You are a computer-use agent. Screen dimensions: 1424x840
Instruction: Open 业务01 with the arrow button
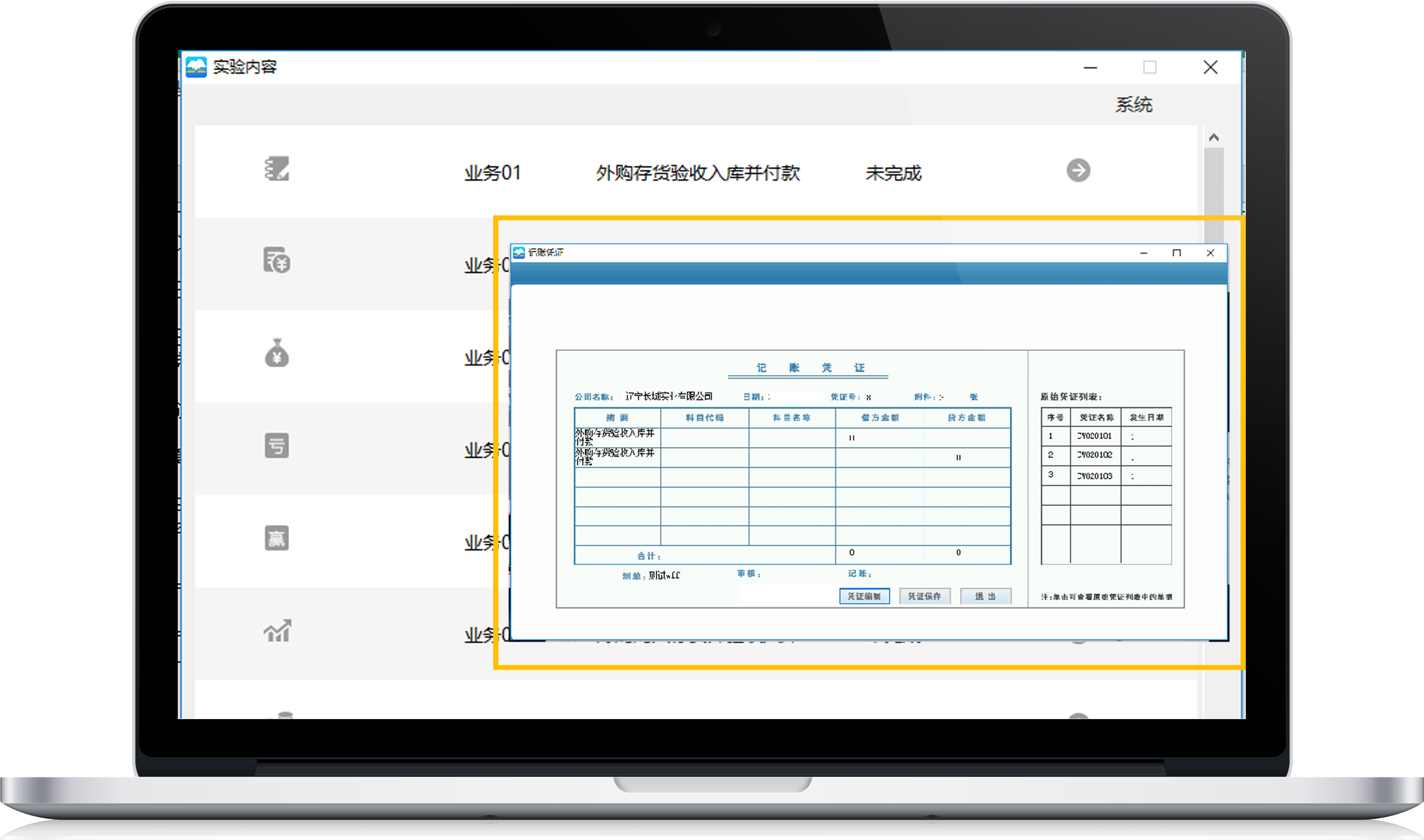1078,170
